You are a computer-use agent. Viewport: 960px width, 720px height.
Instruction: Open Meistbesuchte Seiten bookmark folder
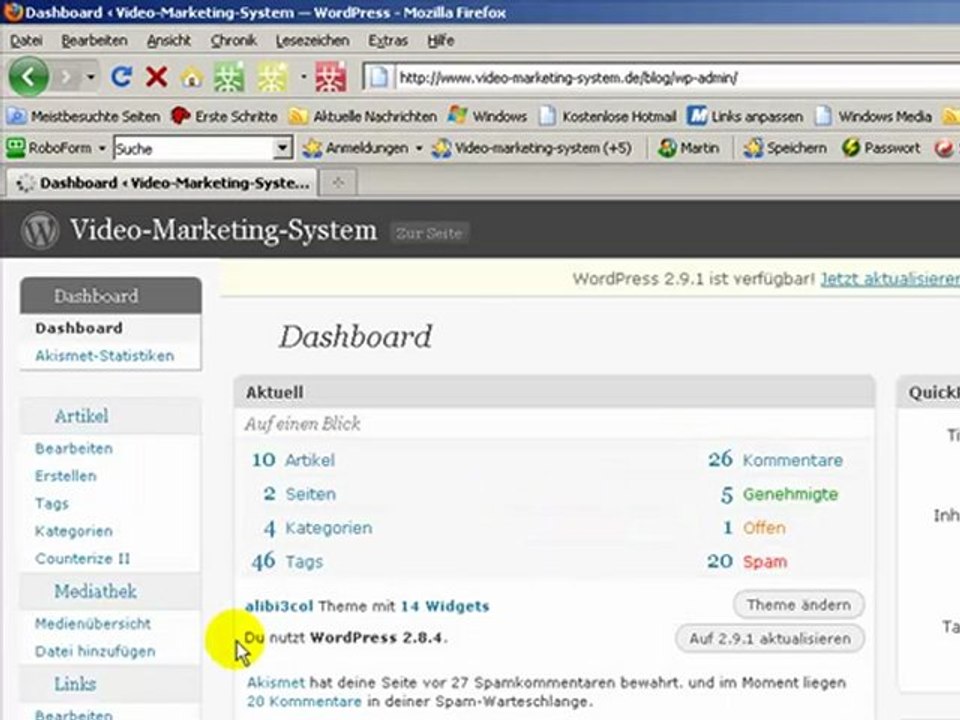(x=83, y=116)
